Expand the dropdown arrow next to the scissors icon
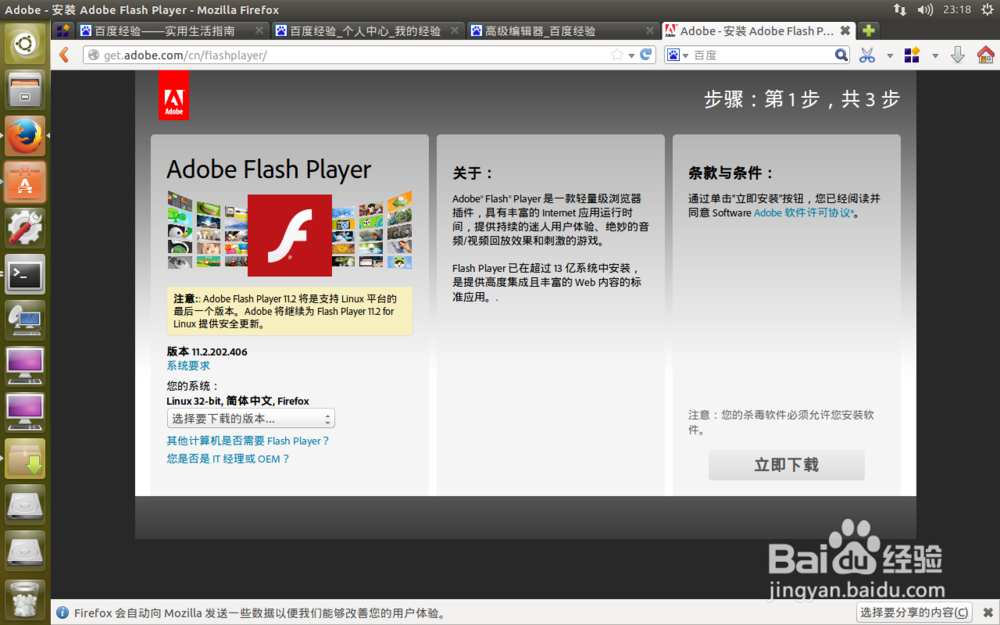 click(x=890, y=54)
